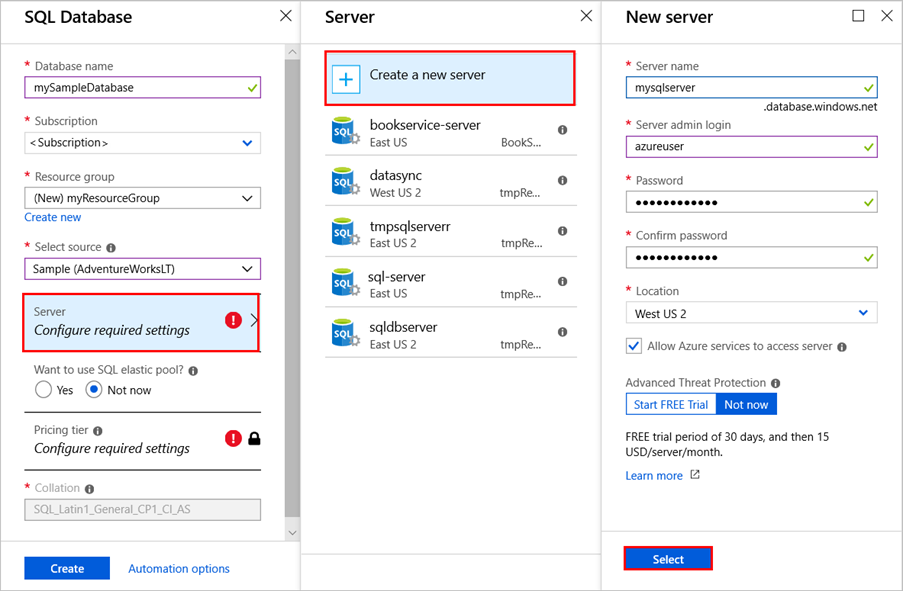Viewport: 903px width, 591px height.
Task: Close the Server blade
Action: coord(586,16)
